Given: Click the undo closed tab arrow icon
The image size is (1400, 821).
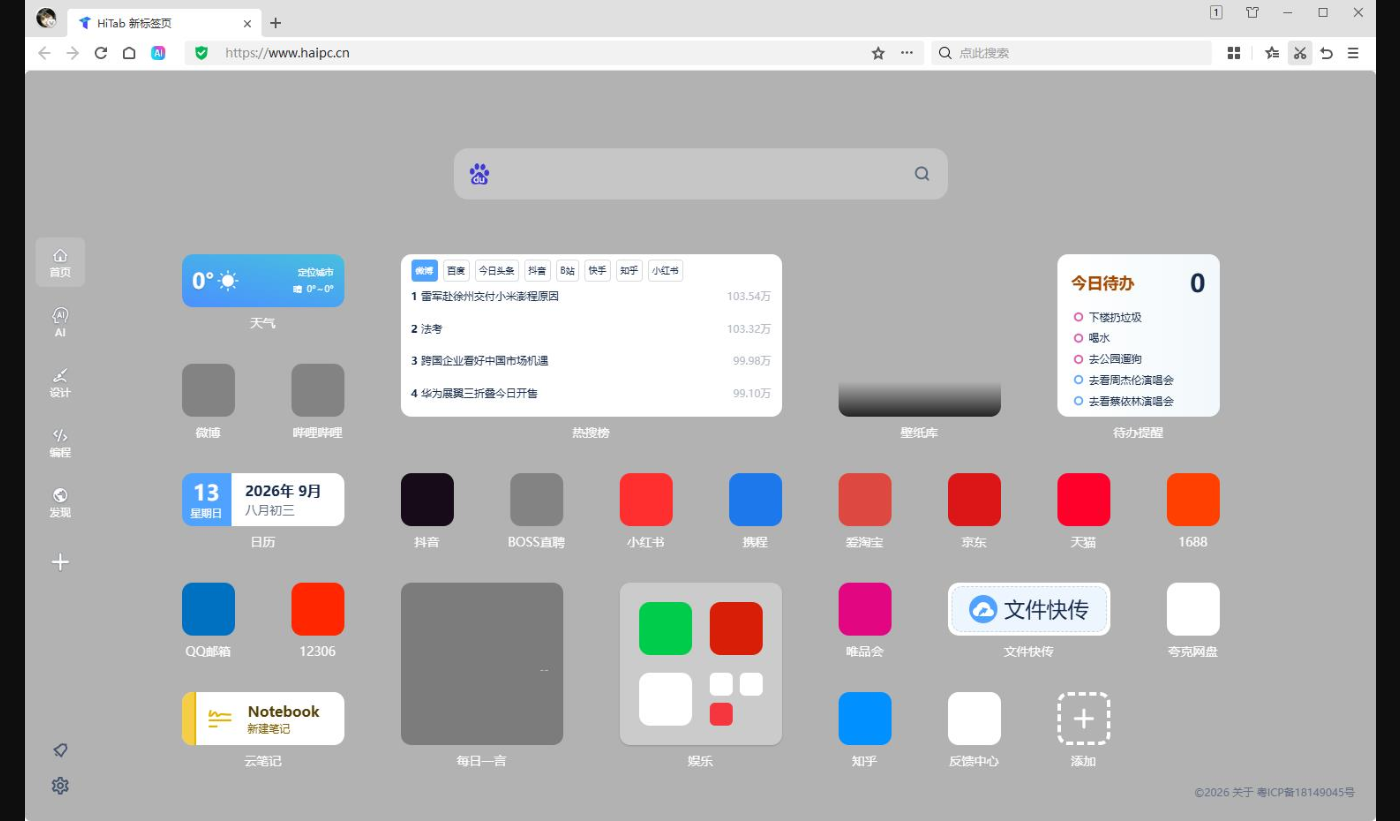Looking at the screenshot, I should click(x=1327, y=53).
